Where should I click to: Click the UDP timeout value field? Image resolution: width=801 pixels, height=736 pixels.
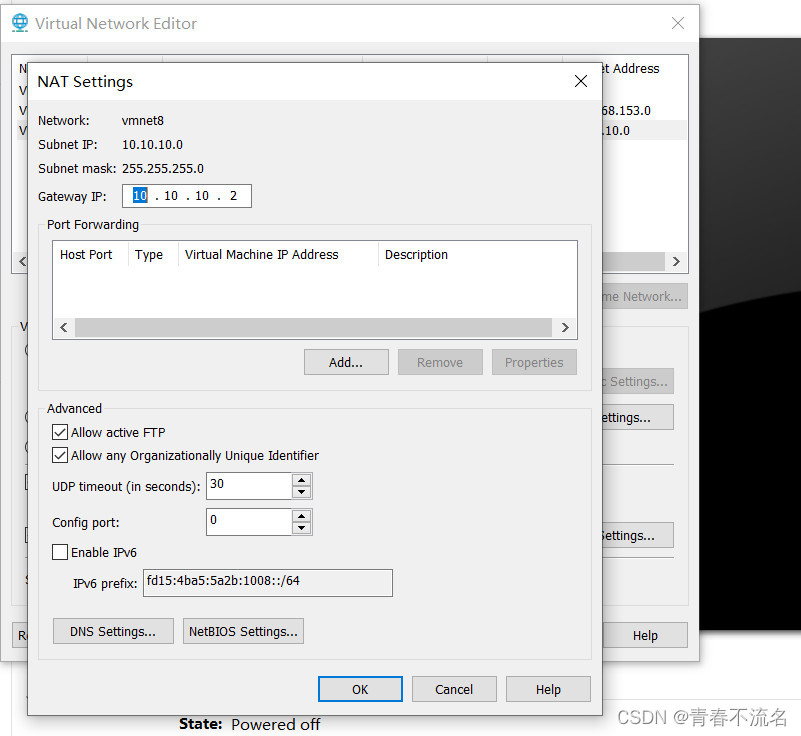coord(249,486)
